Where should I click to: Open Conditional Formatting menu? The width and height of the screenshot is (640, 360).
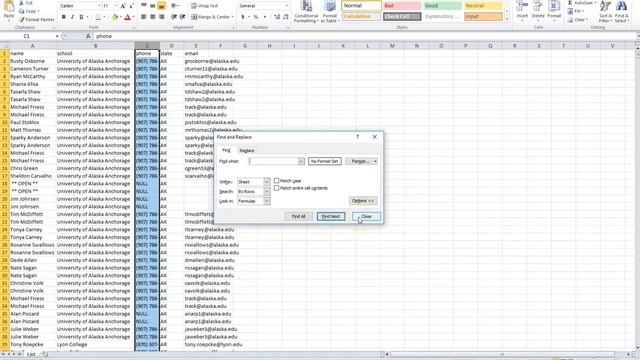[306, 12]
